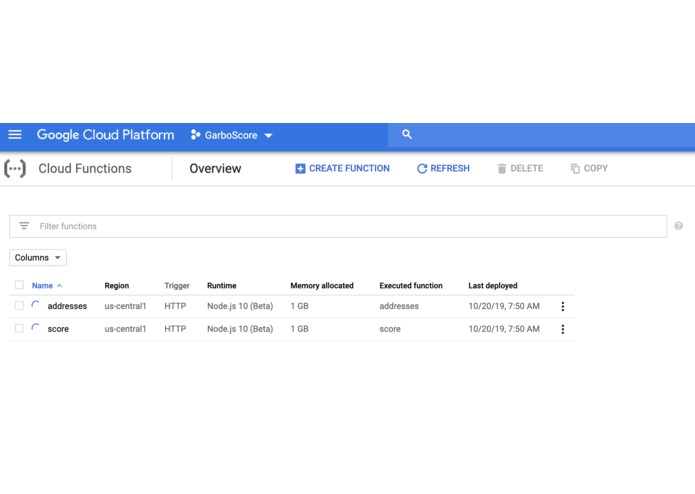Open the three-dot menu for score

[563, 329]
